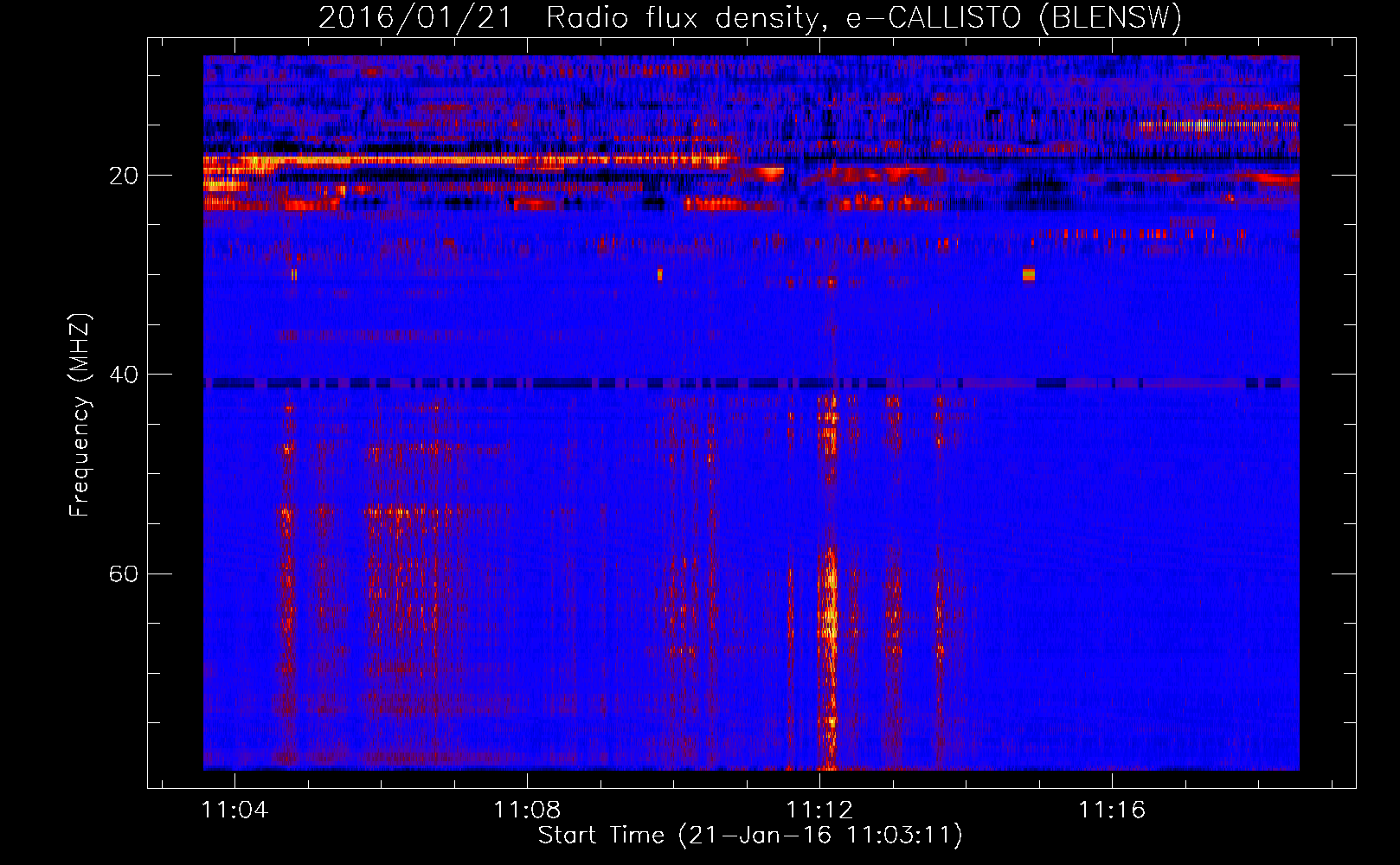1400x865 pixels.
Task: Click the dark horizontal band near 41 MHz
Action: click(751, 382)
